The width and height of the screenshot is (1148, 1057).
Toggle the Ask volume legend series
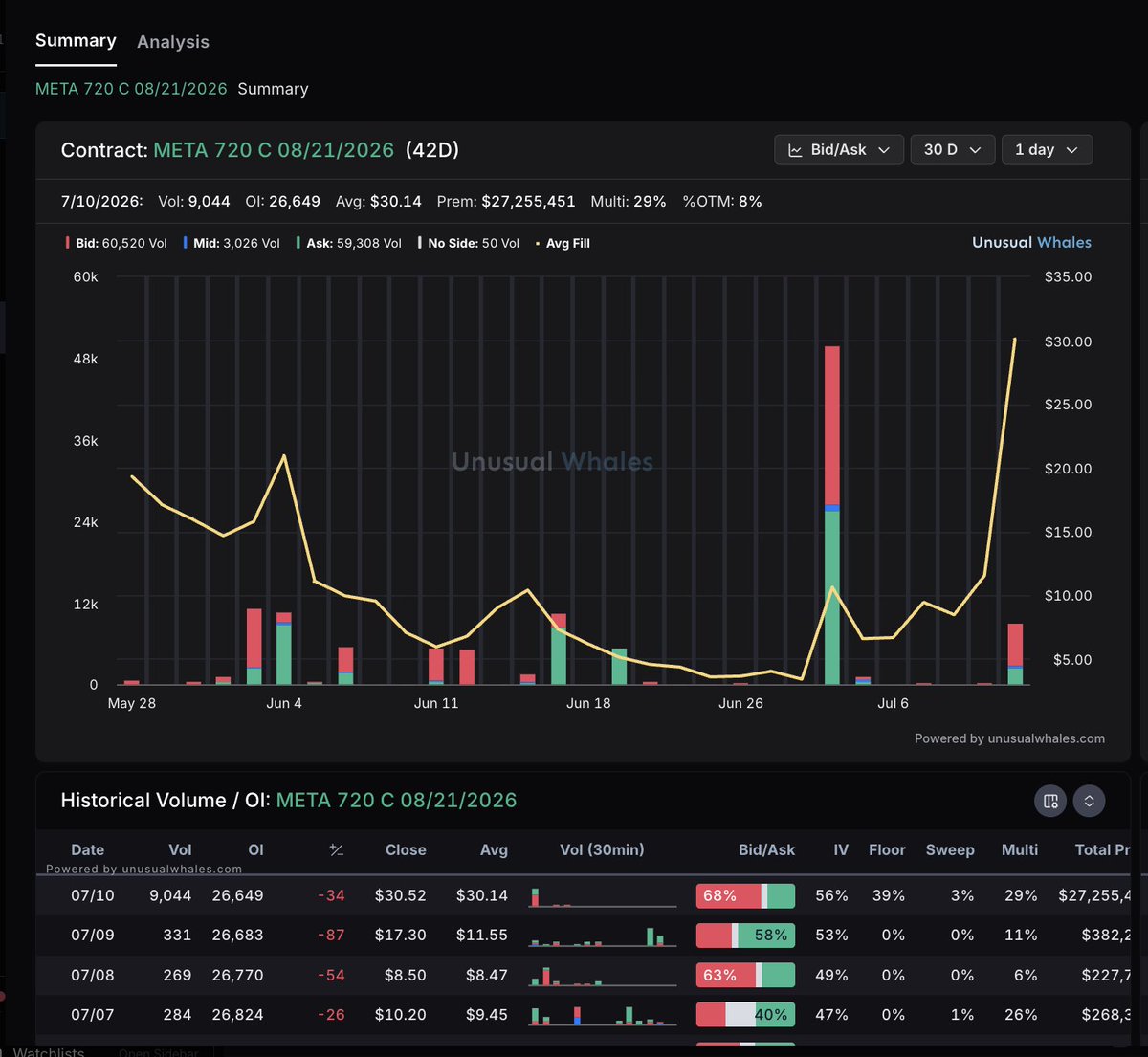[x=349, y=243]
